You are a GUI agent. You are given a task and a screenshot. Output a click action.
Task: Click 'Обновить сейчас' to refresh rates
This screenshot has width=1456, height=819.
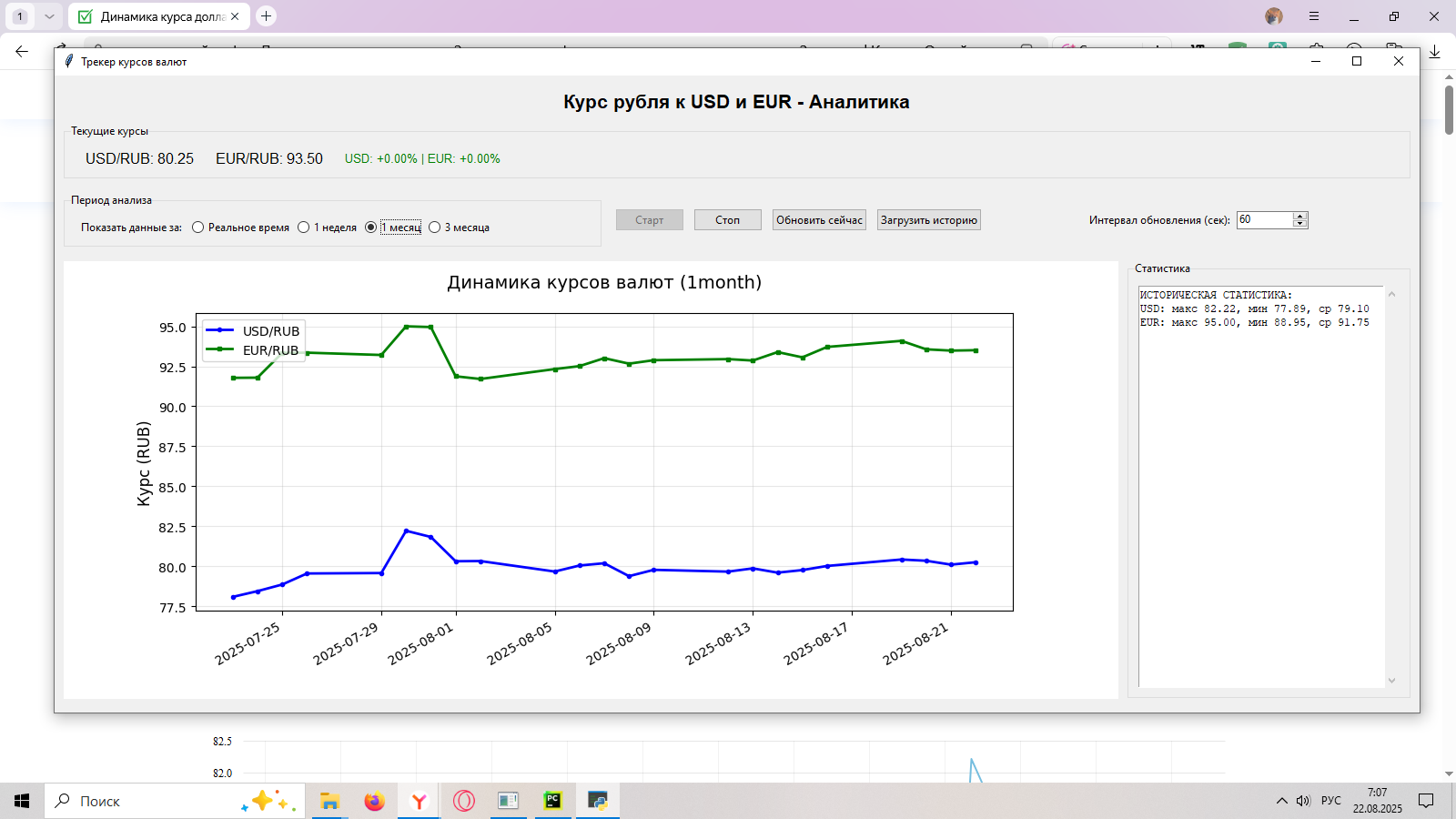pos(819,220)
